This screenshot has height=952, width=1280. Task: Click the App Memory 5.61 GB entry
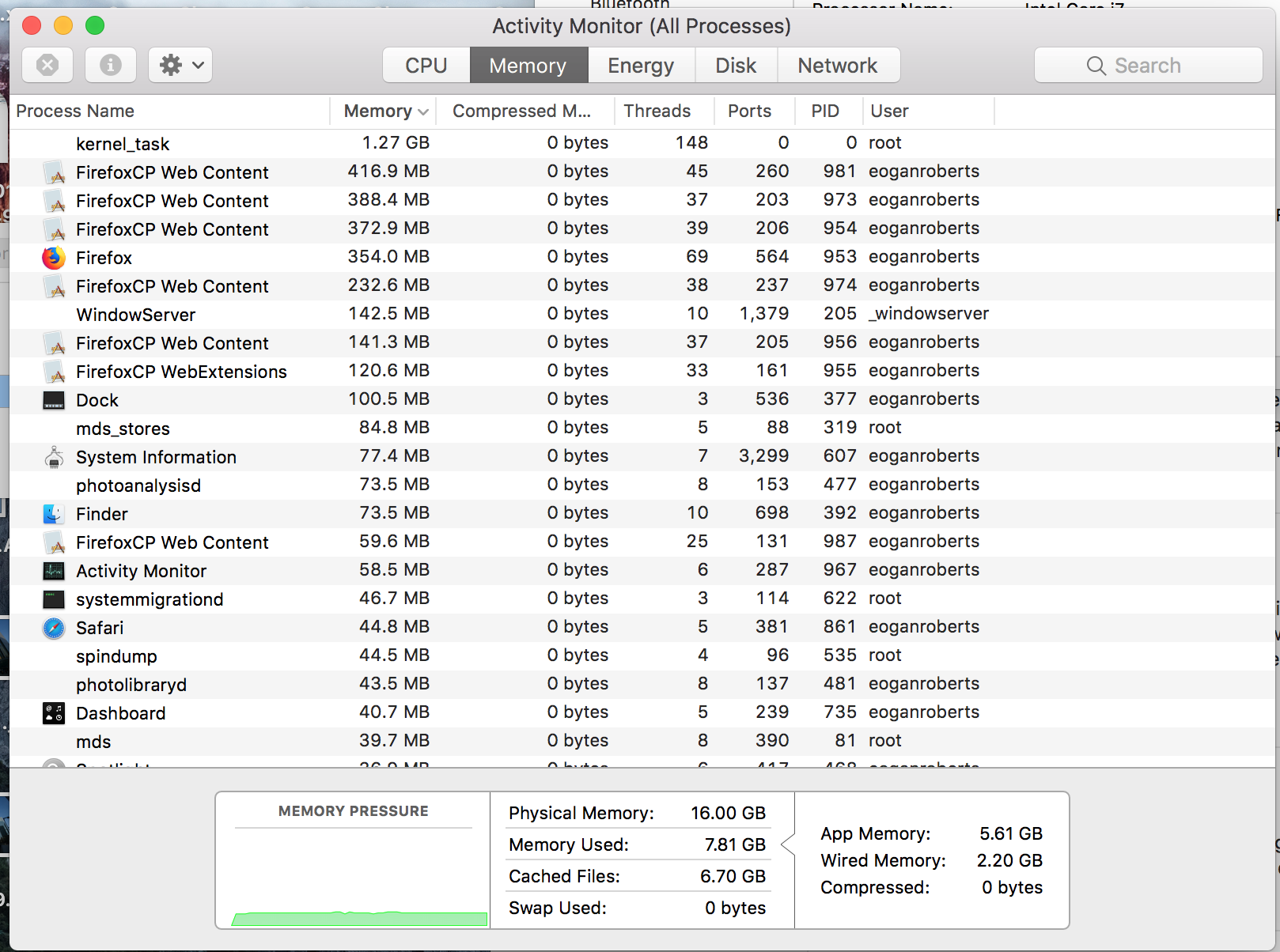coord(931,833)
